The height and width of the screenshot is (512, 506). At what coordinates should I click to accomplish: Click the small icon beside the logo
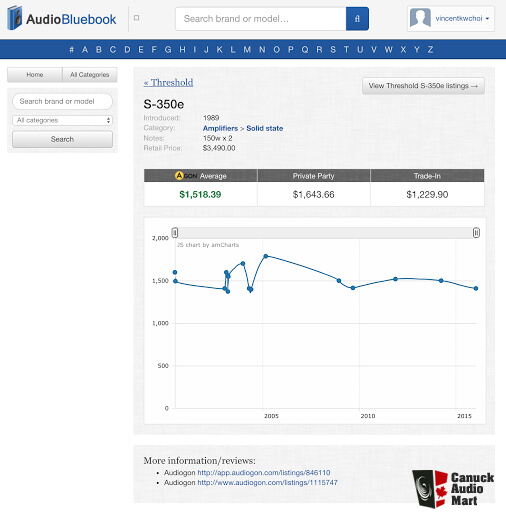[x=136, y=18]
